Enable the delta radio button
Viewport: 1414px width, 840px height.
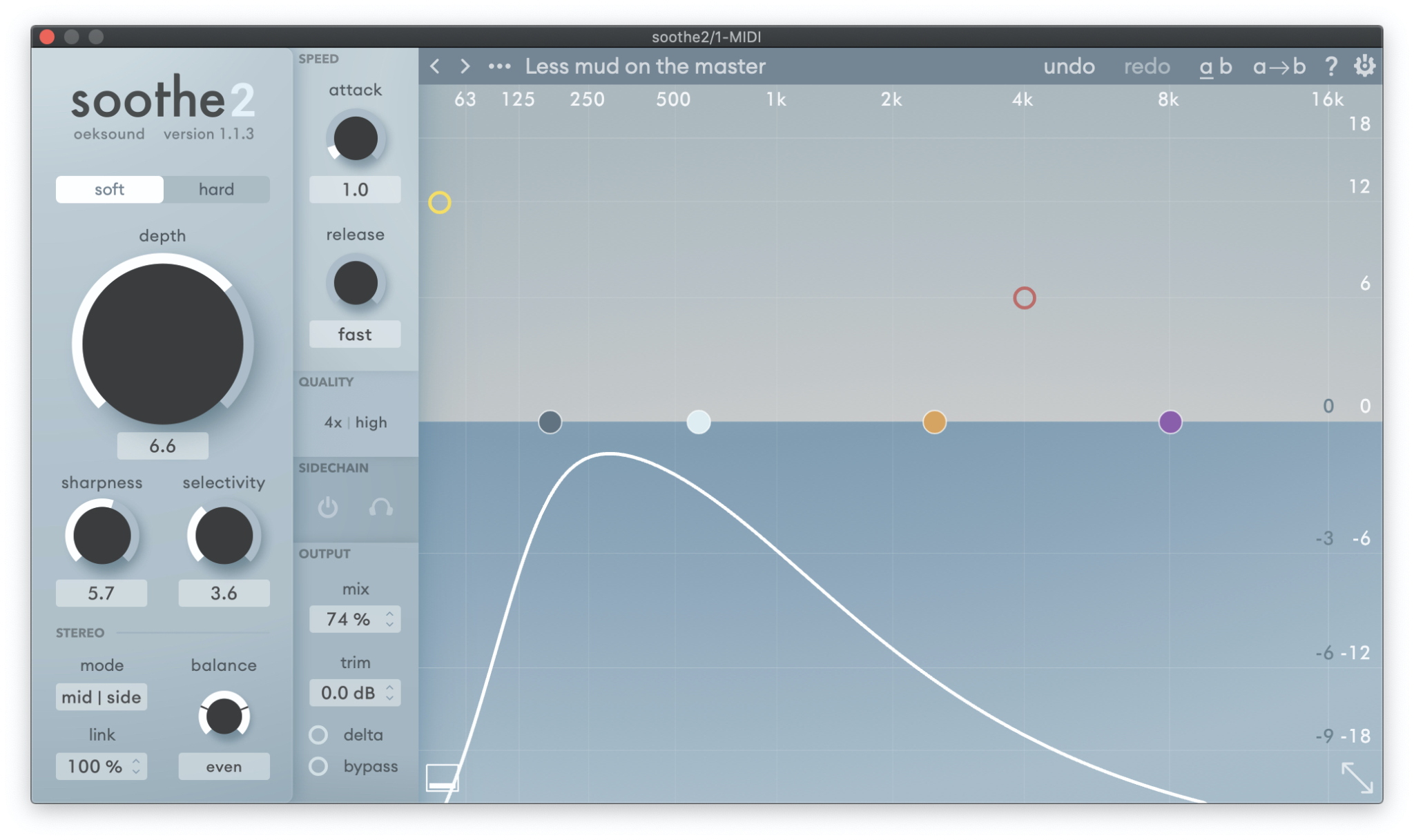pos(318,735)
